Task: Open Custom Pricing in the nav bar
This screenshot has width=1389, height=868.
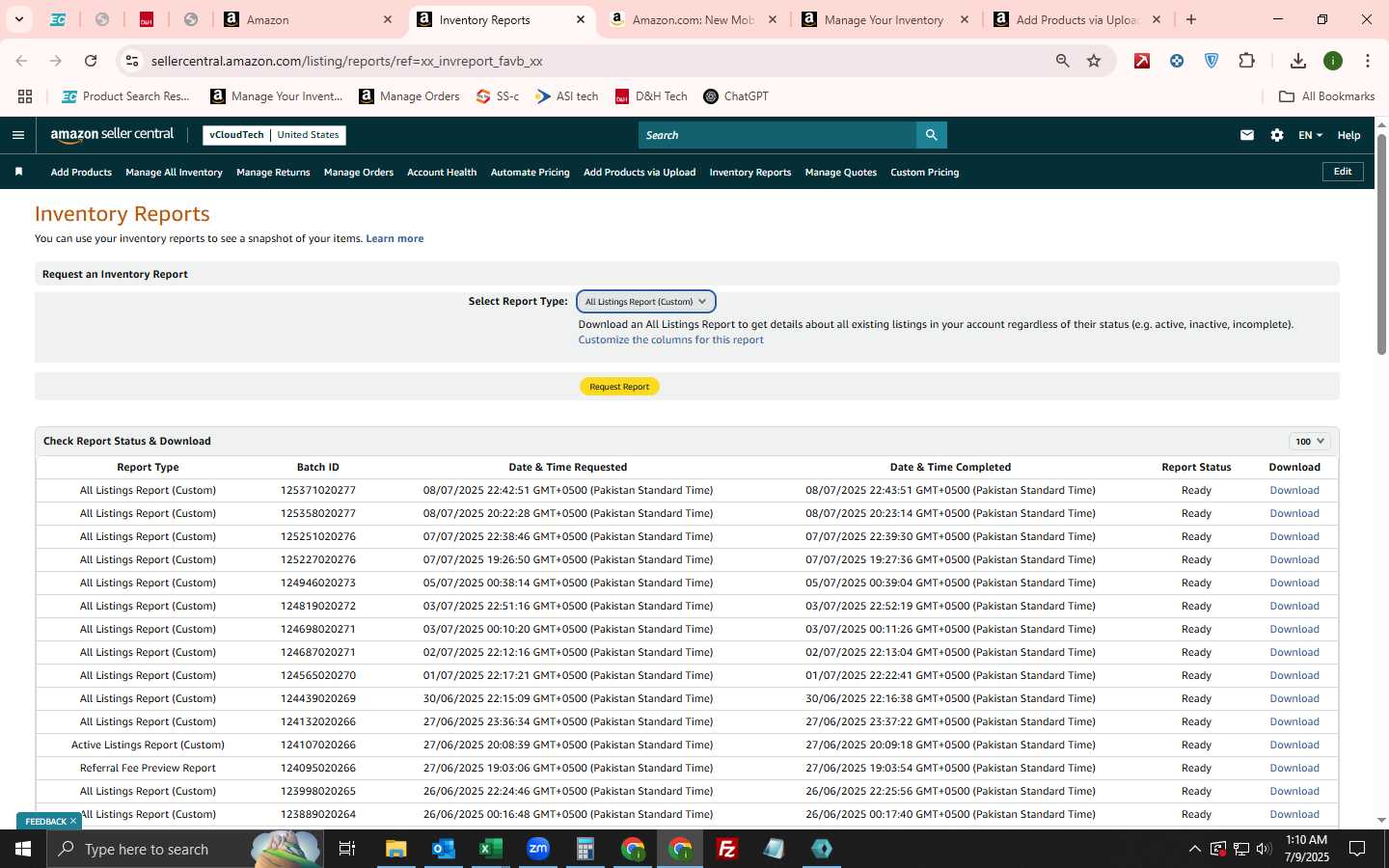Action: tap(924, 172)
